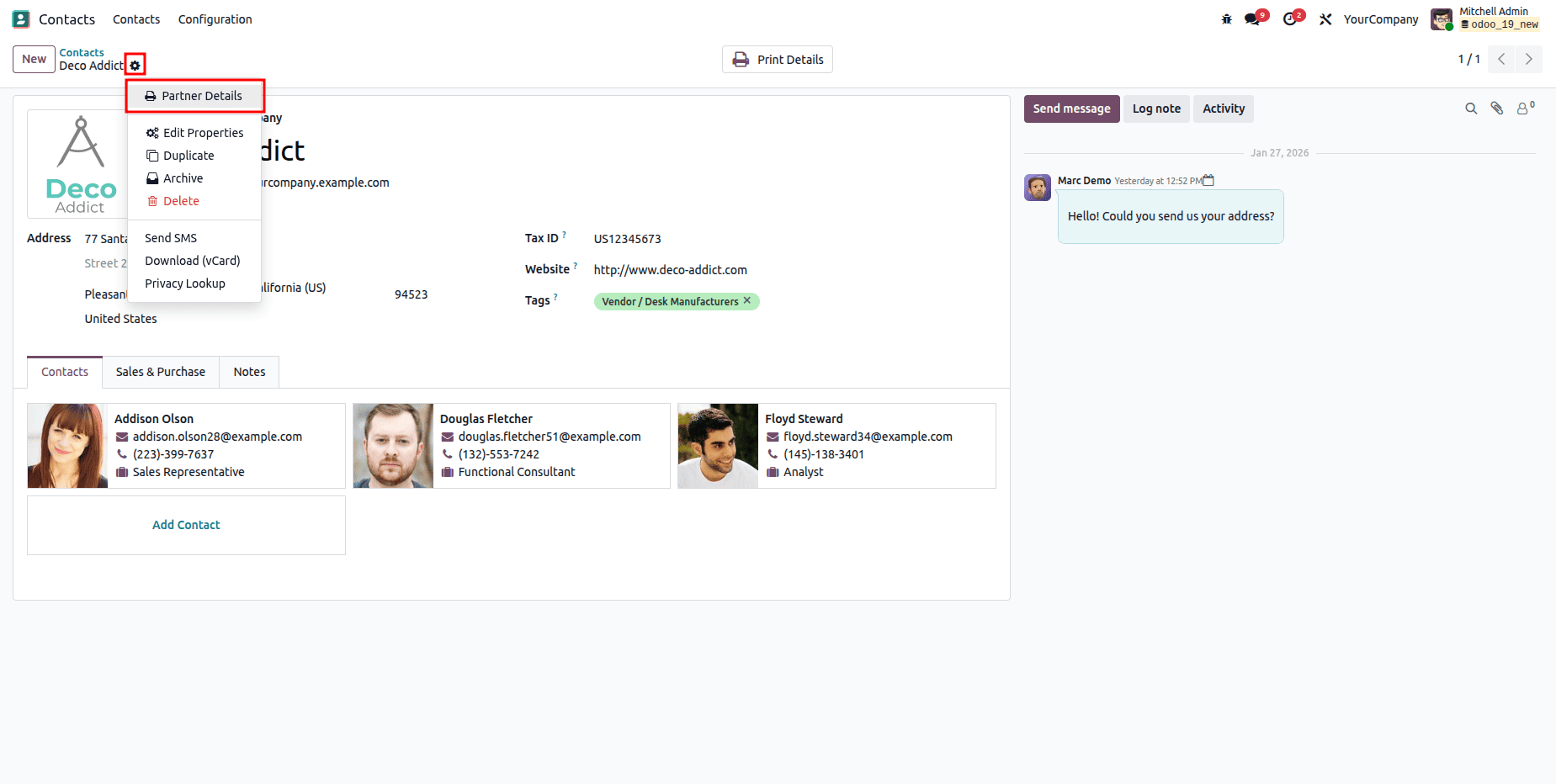Viewport: 1556px width, 784px height.
Task: Switch to the Sales & Purchase tab
Action: point(160,372)
